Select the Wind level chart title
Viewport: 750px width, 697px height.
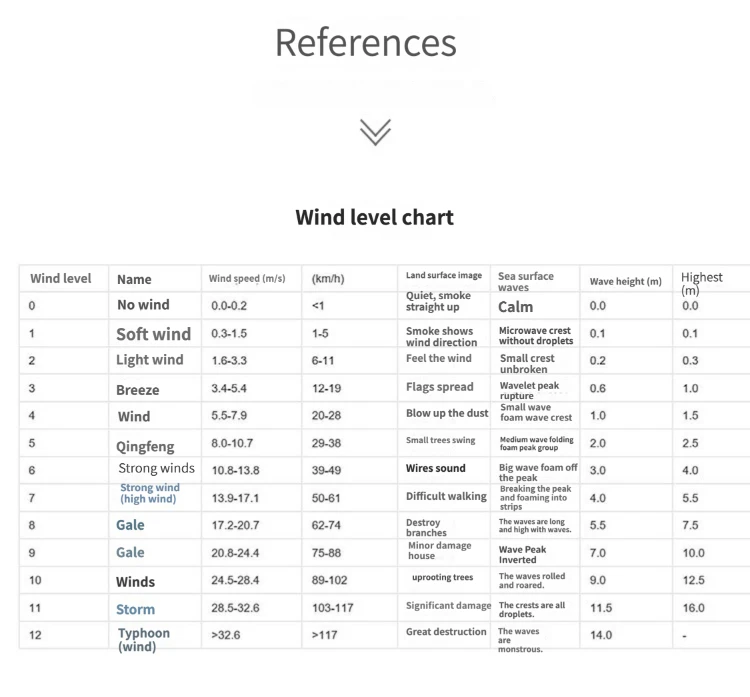click(x=374, y=217)
